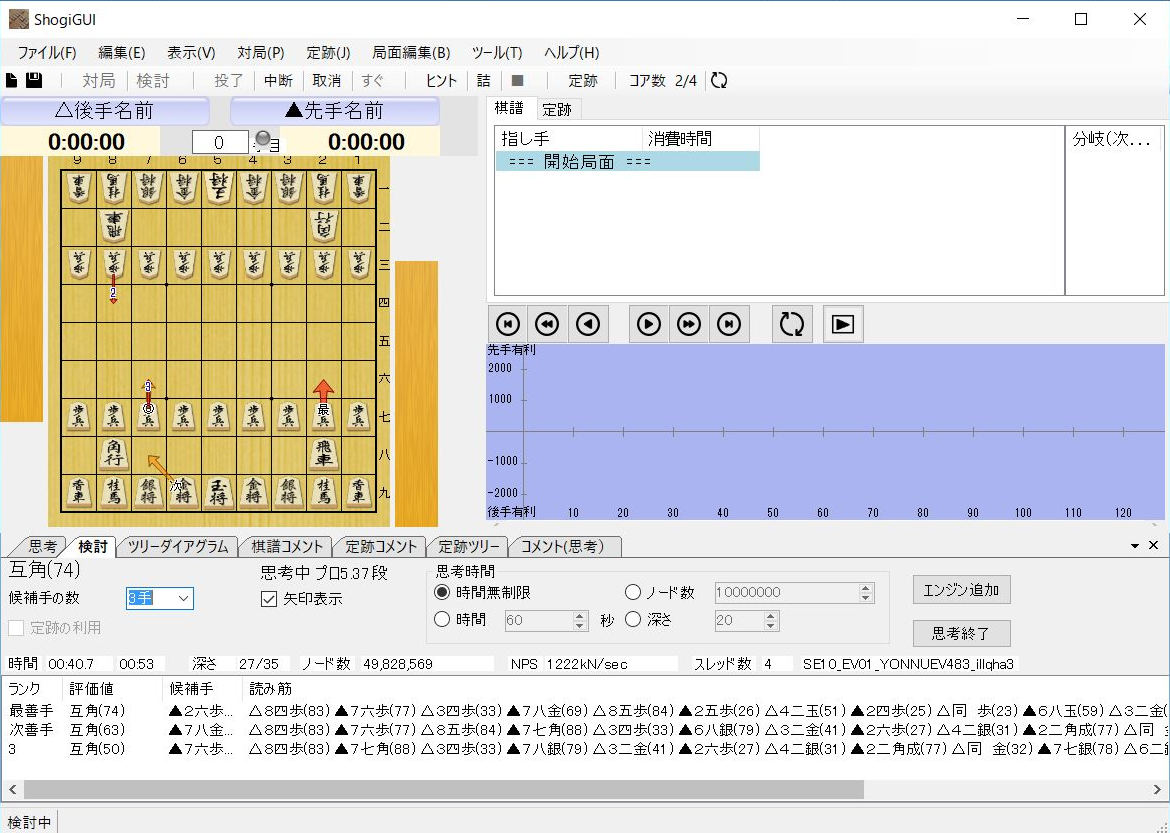Click the rotate board icon beside コア数
The width and height of the screenshot is (1170, 833).
point(719,81)
